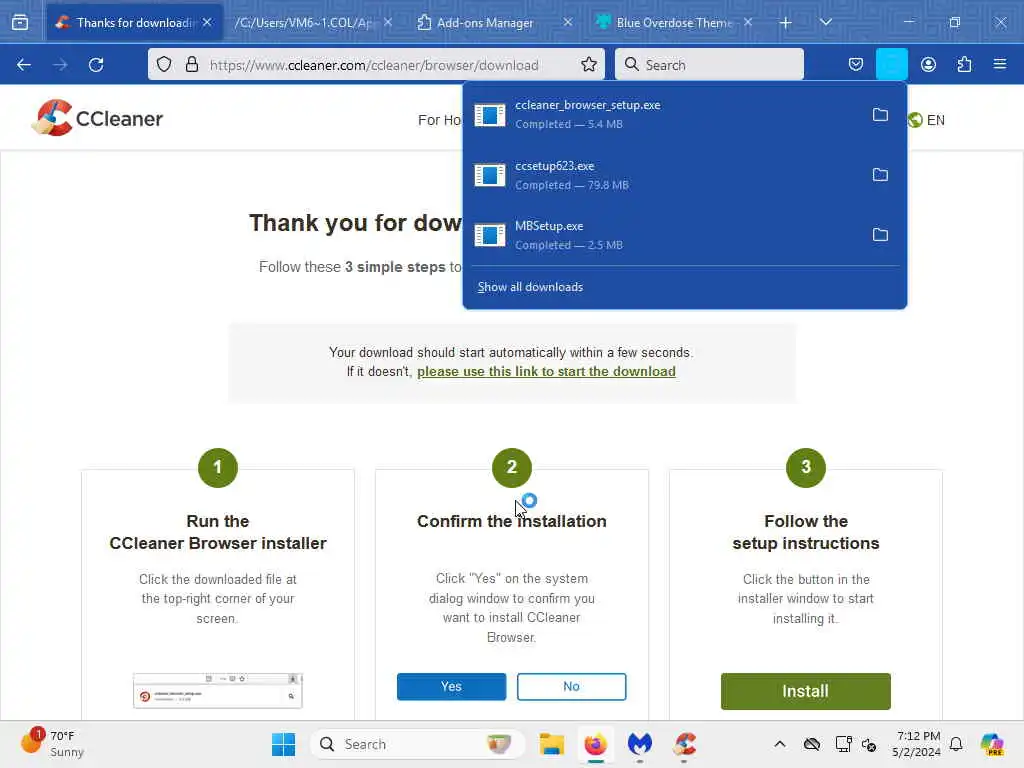Click Firefox icon in taskbar

pos(596,744)
